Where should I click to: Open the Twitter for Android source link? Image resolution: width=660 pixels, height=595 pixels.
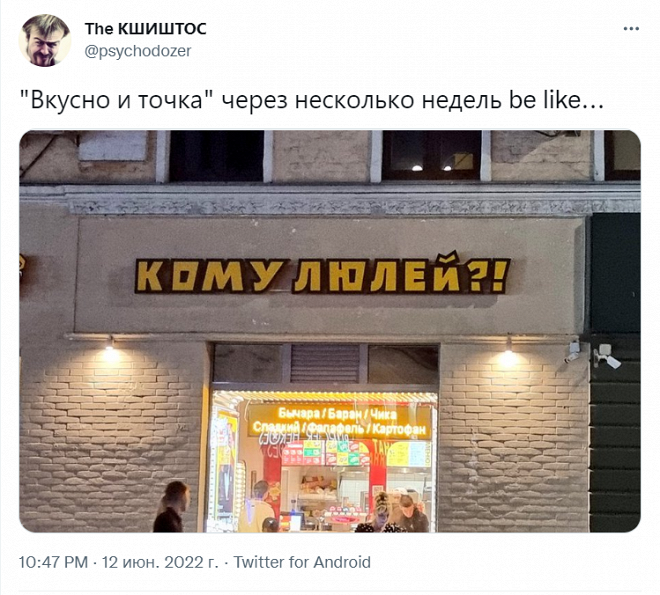[302, 562]
